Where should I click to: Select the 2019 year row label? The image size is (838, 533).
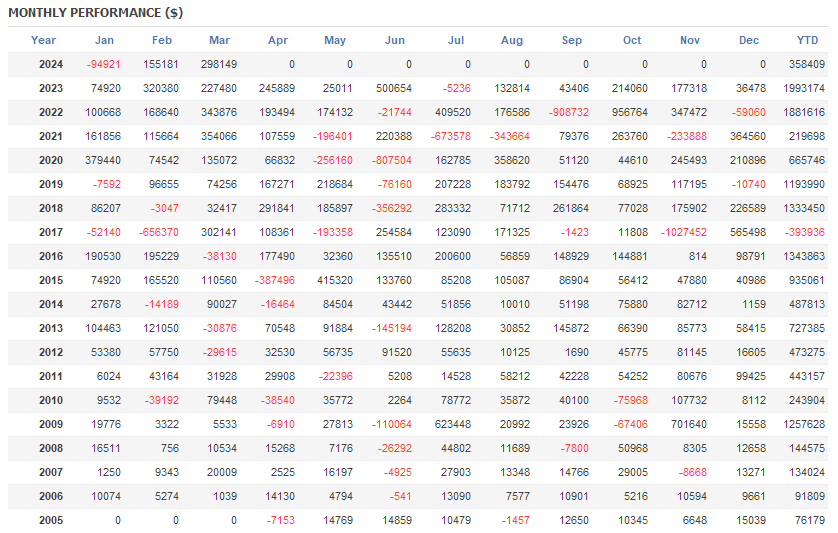tap(51, 184)
